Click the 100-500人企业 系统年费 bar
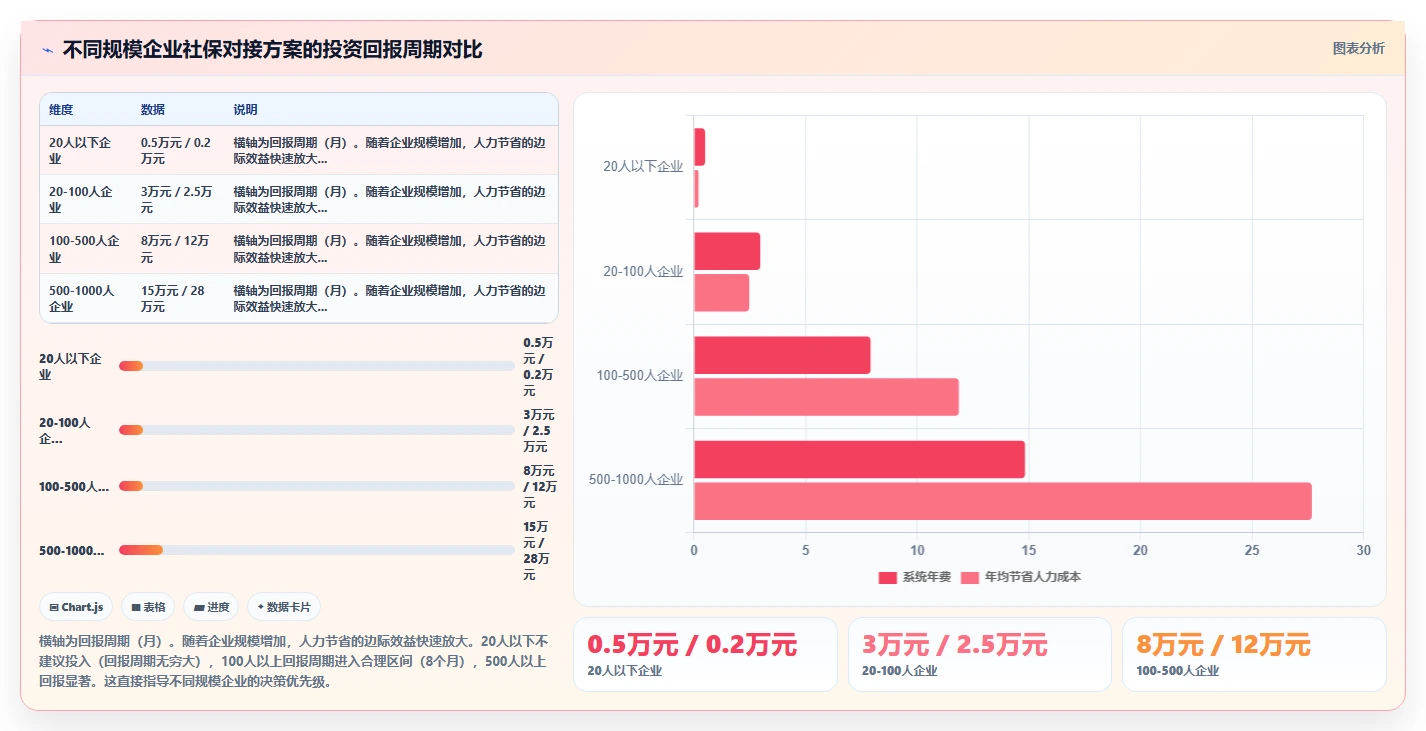Screen dimensions: 1426x731 pos(782,355)
